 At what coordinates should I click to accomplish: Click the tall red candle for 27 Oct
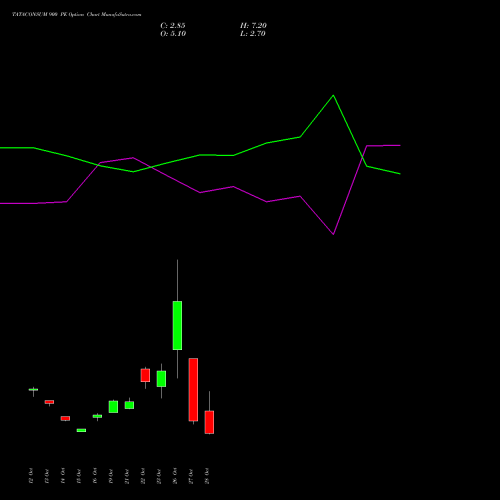(x=193, y=390)
